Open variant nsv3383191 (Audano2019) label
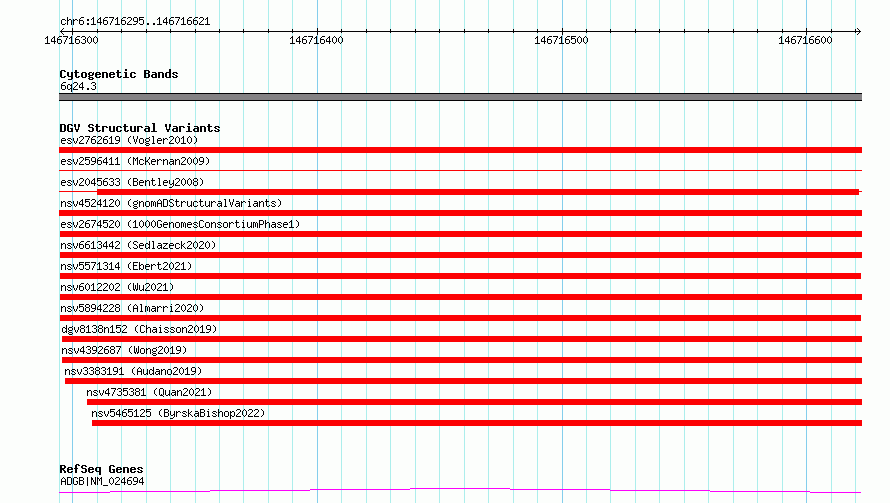 click(133, 371)
